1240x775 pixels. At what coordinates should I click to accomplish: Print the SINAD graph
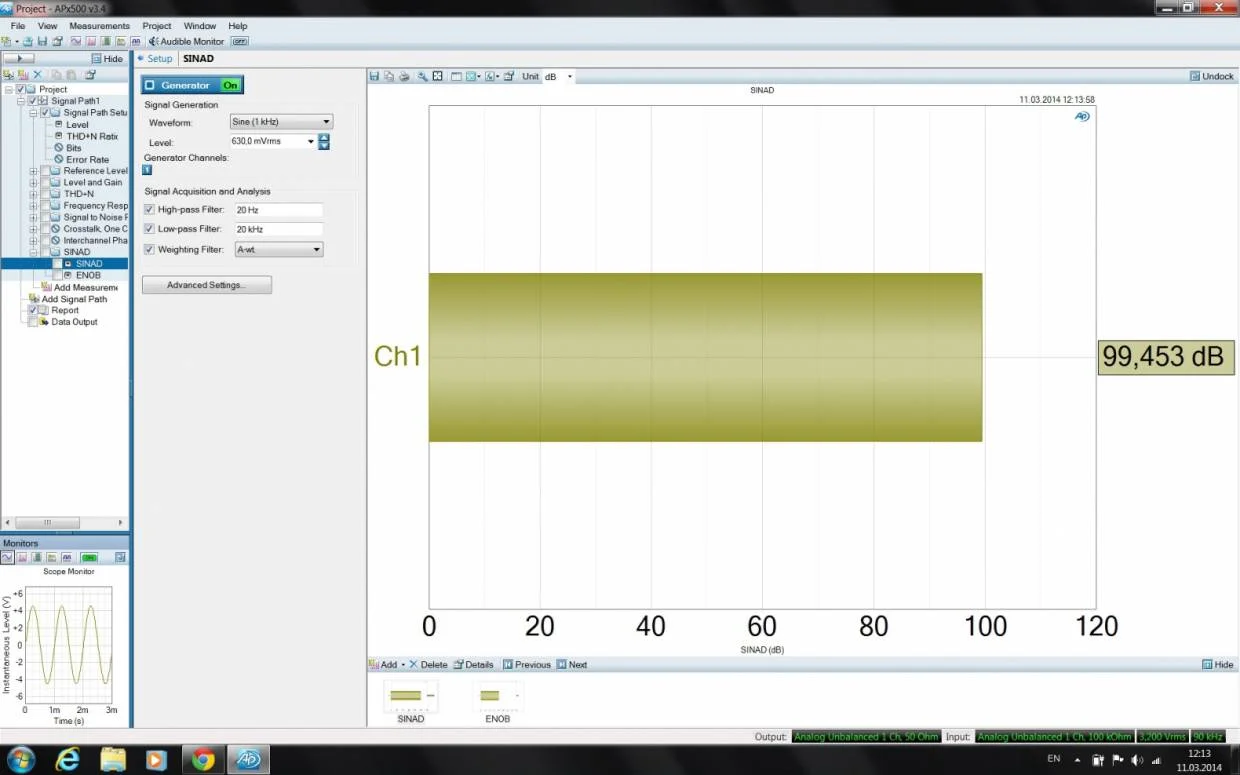(x=404, y=76)
